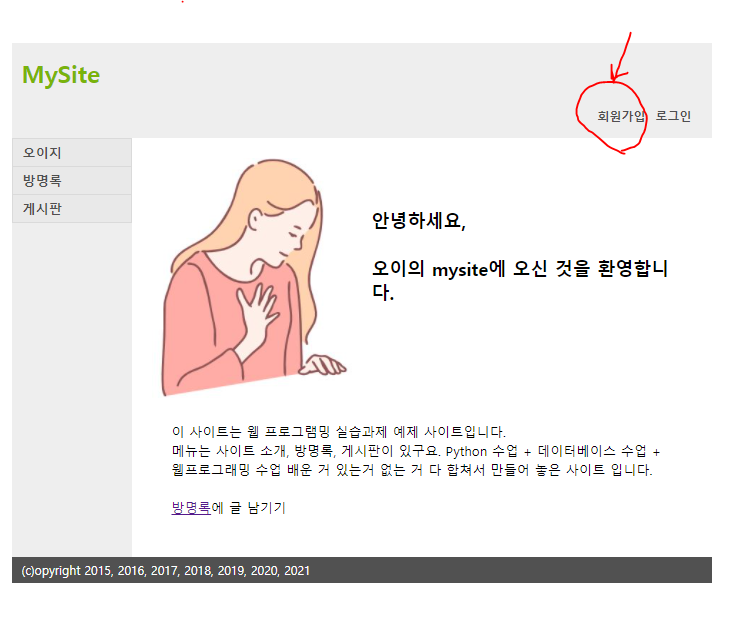
Task: Click the 안녕하세요, greeting heading
Action: tap(418, 220)
